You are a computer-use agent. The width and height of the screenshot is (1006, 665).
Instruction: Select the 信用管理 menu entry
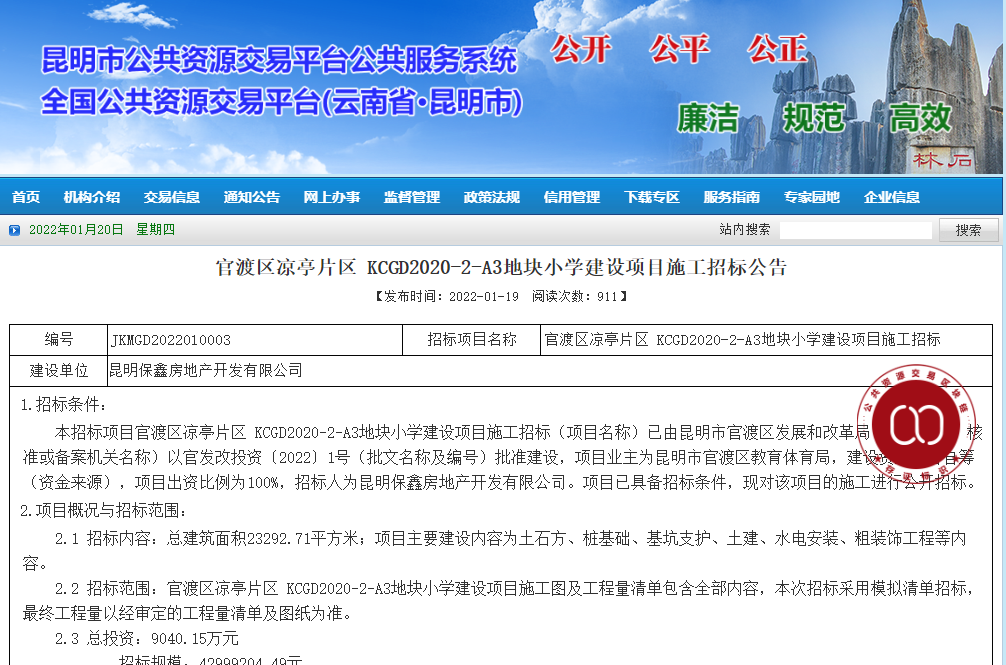pyautogui.click(x=572, y=197)
